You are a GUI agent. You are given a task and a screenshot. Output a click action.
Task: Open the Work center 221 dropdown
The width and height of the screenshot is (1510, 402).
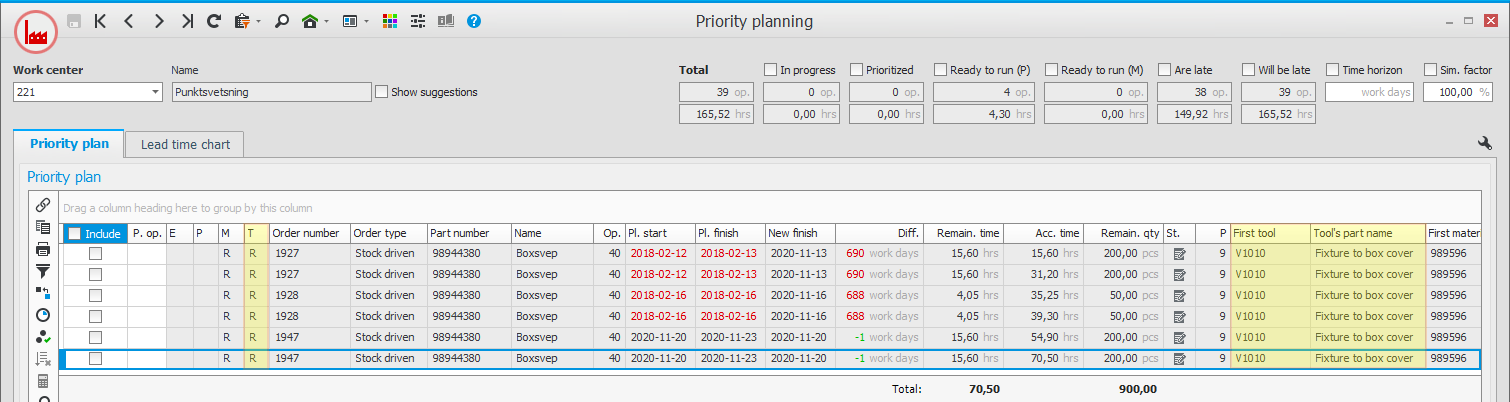[x=155, y=92]
